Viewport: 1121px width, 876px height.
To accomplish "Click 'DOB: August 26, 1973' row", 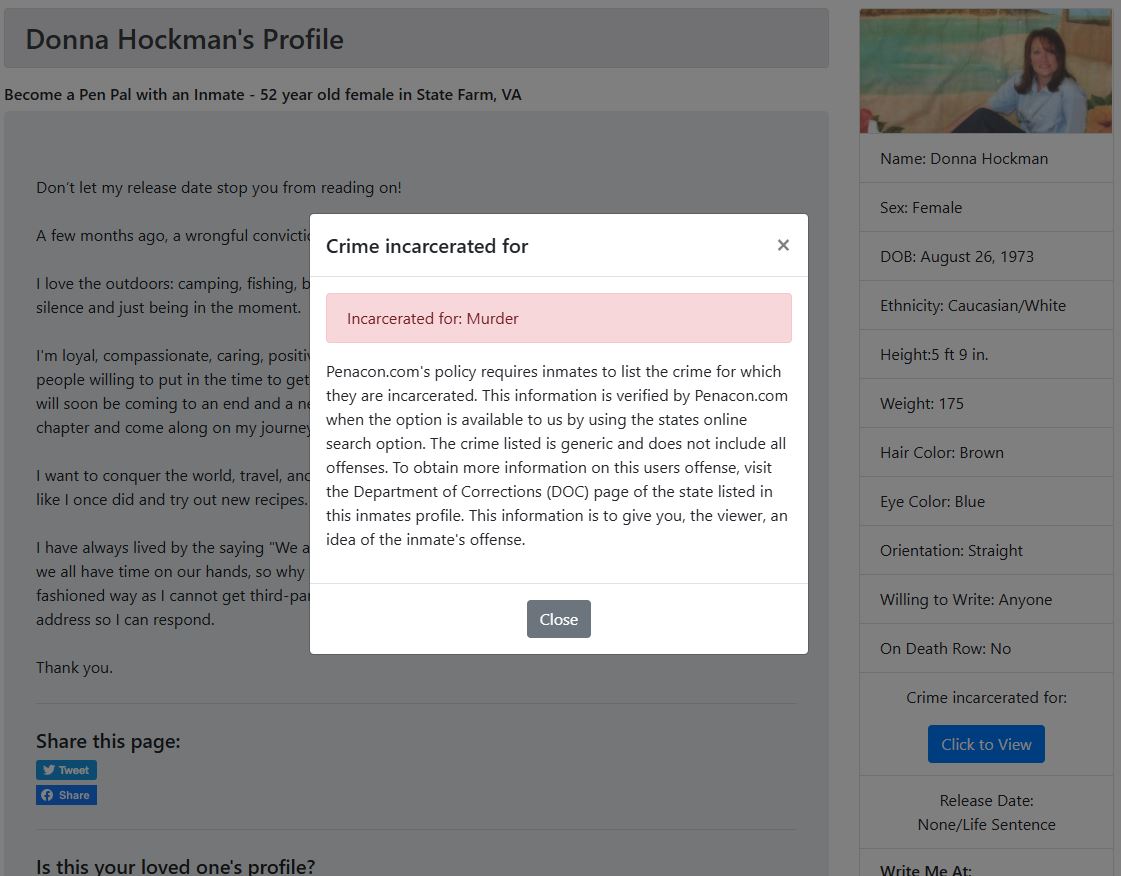I will coord(985,257).
